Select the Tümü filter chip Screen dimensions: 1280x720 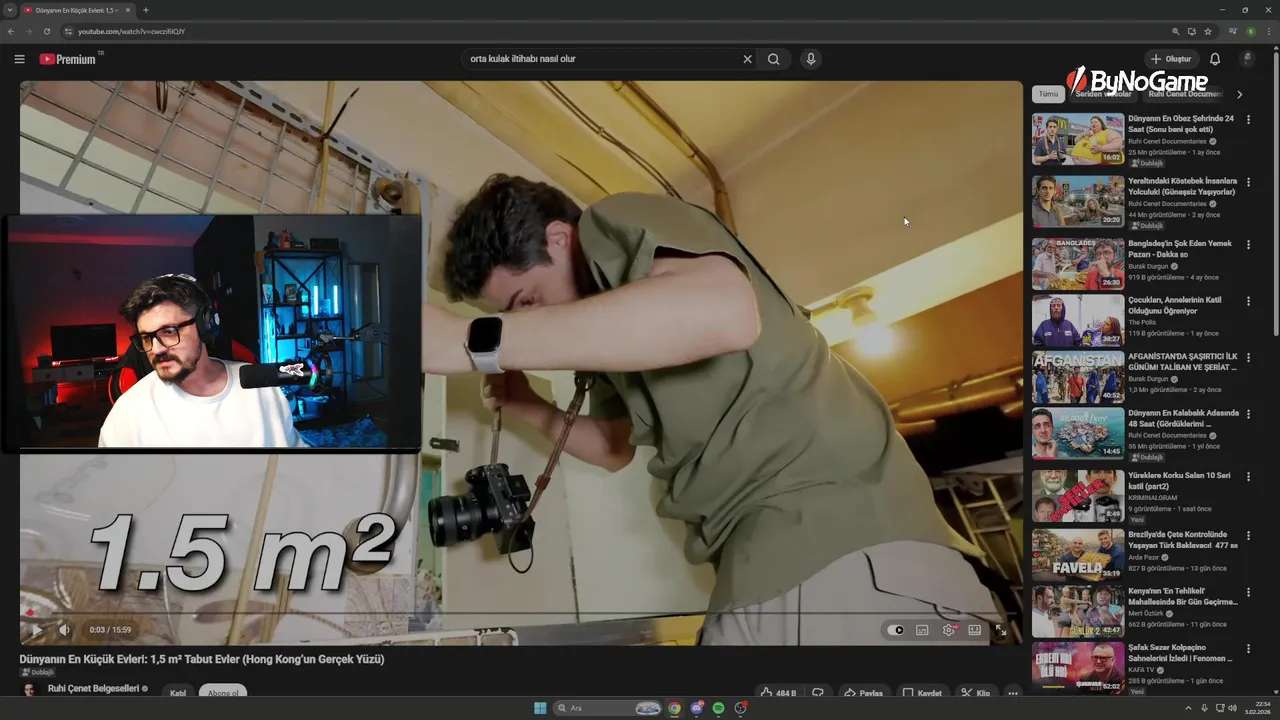pyautogui.click(x=1048, y=94)
